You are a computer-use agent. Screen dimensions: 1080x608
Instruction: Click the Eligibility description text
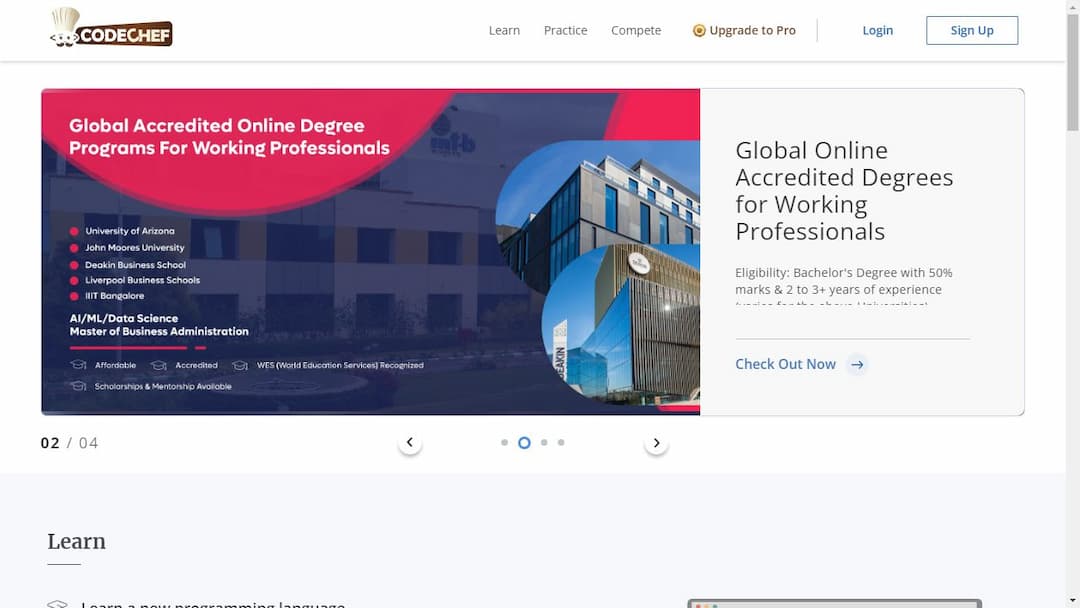click(843, 281)
